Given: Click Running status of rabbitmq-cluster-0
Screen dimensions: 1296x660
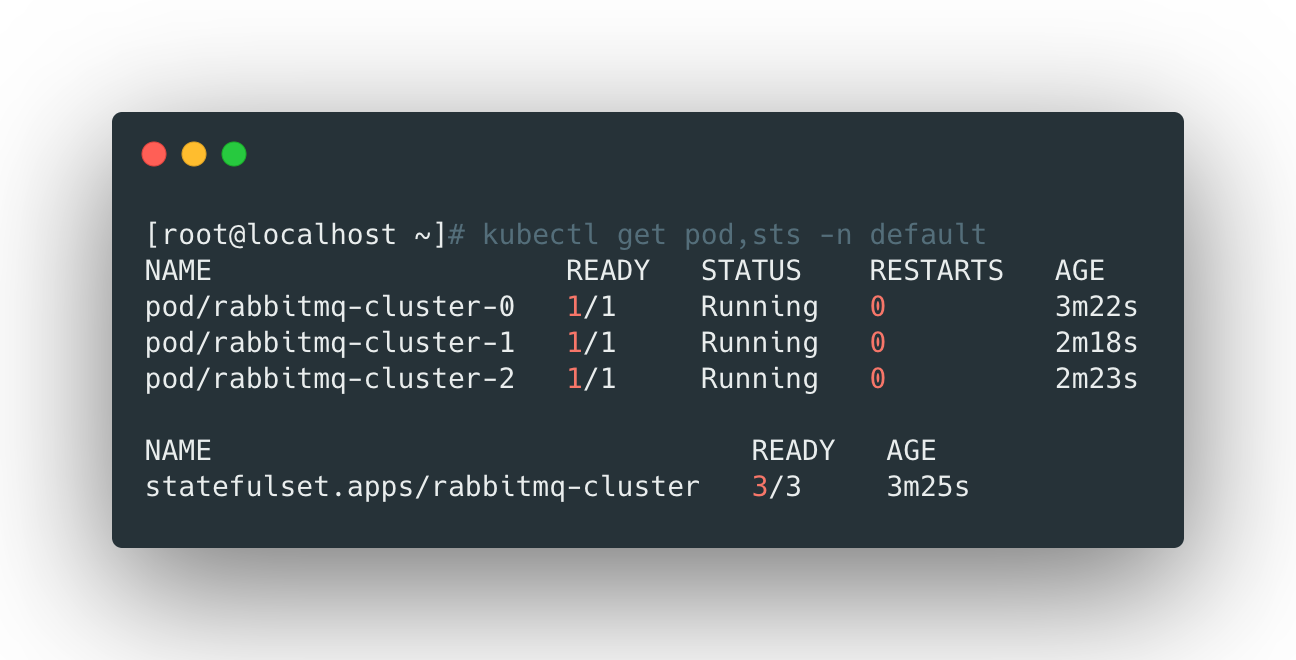Looking at the screenshot, I should tap(759, 307).
